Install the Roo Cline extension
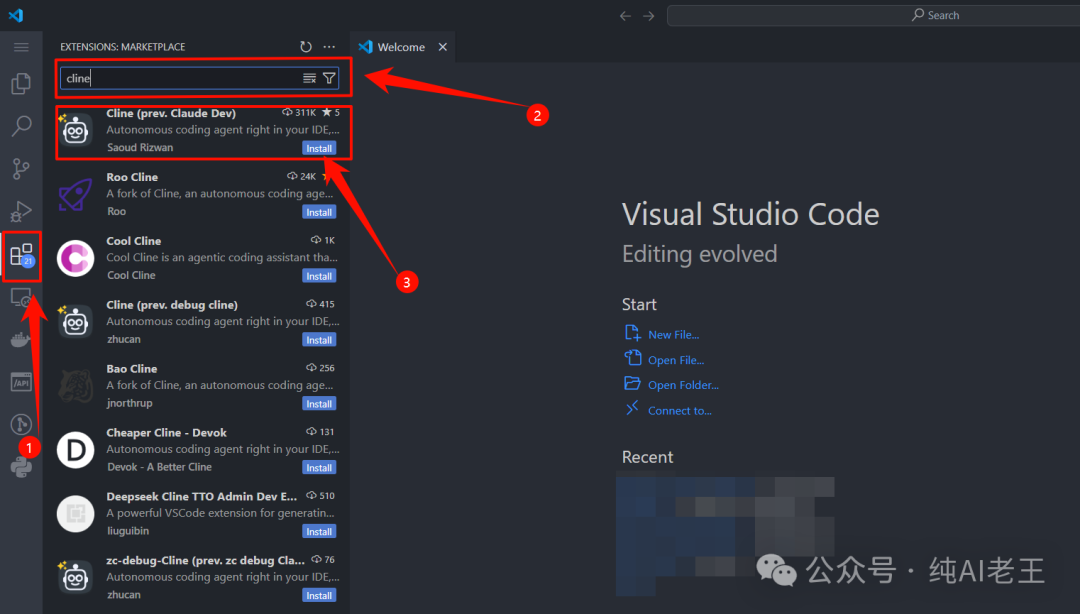The image size is (1080, 614). click(319, 212)
